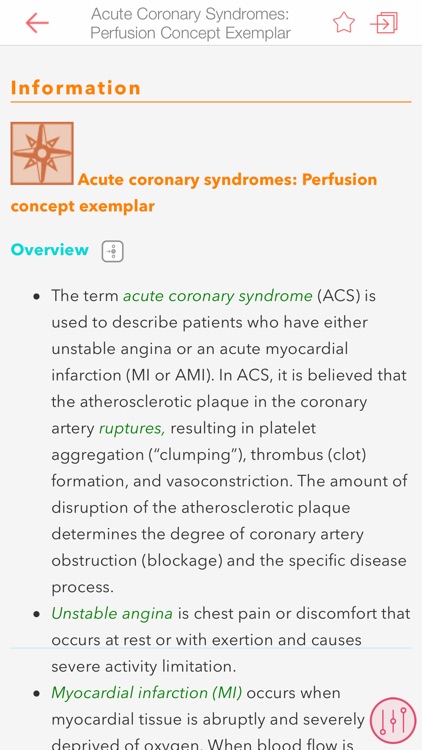Screen dimensions: 422x750
Task: Select the orange 'Acute coronary syndromes' topic title
Action: [x=194, y=193]
